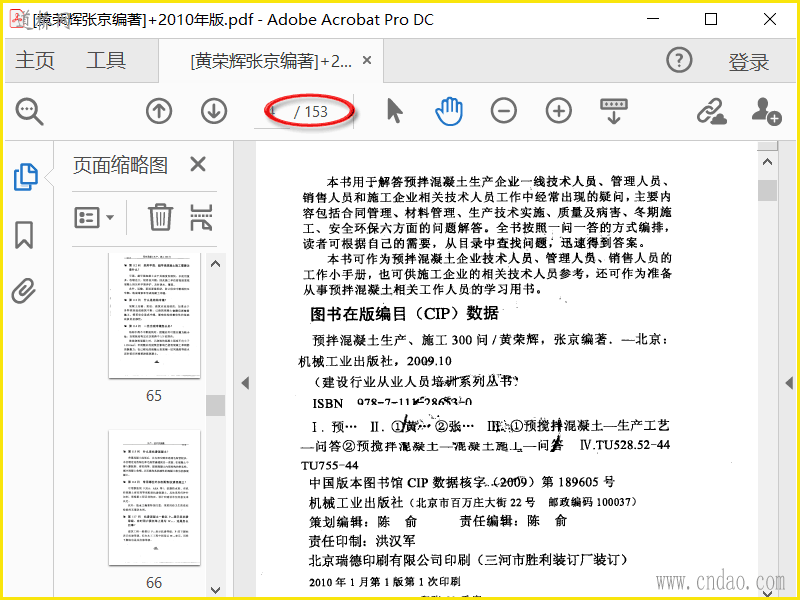The height and width of the screenshot is (600, 800).
Task: Choose the selection arrow tool
Action: click(x=394, y=111)
